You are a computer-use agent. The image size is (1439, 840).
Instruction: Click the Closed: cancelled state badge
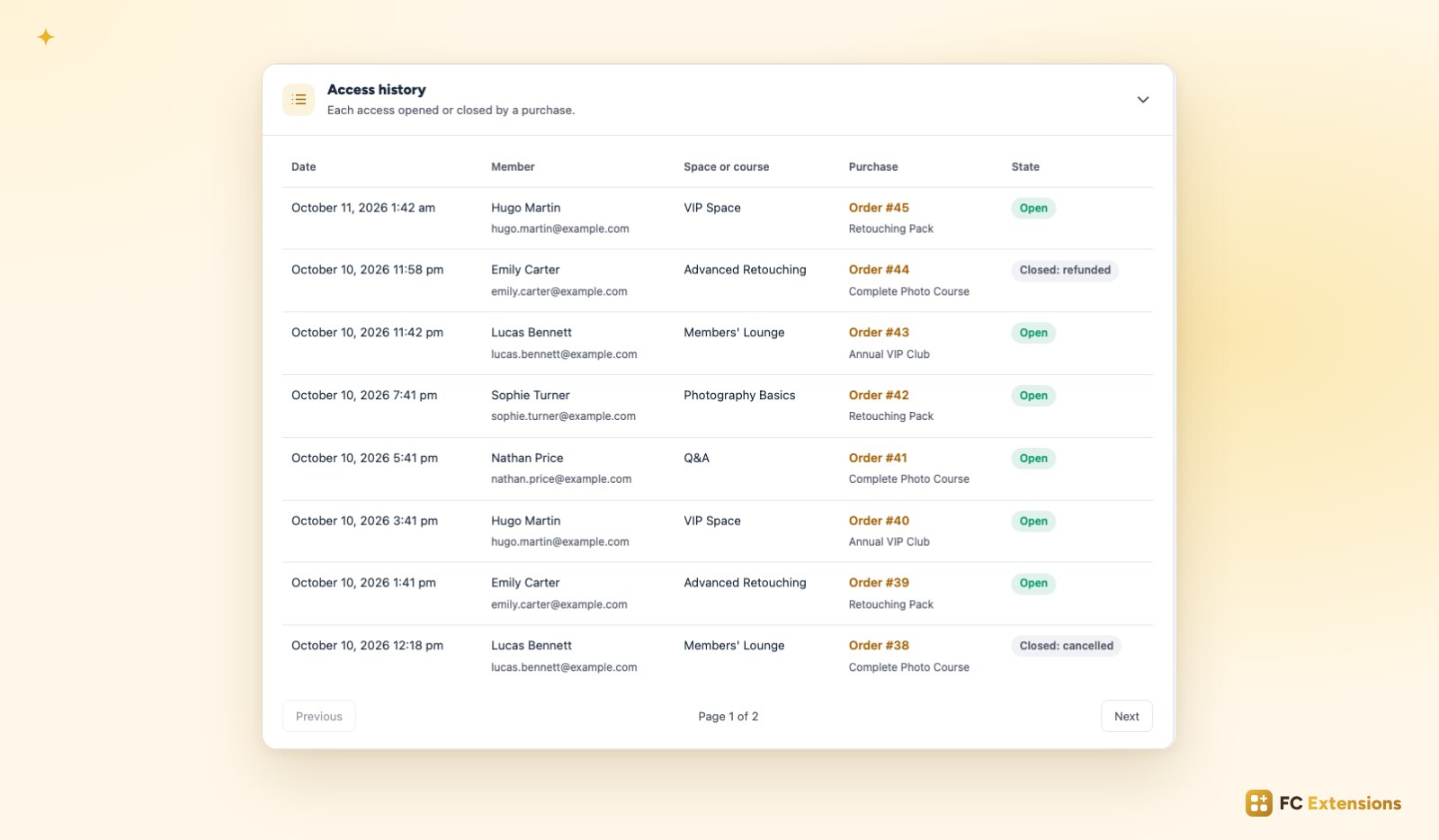pos(1066,646)
